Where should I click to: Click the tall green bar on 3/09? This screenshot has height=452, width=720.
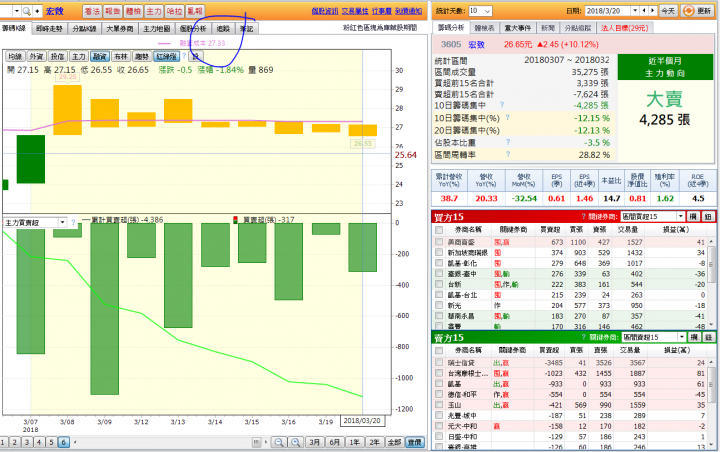pos(105,309)
